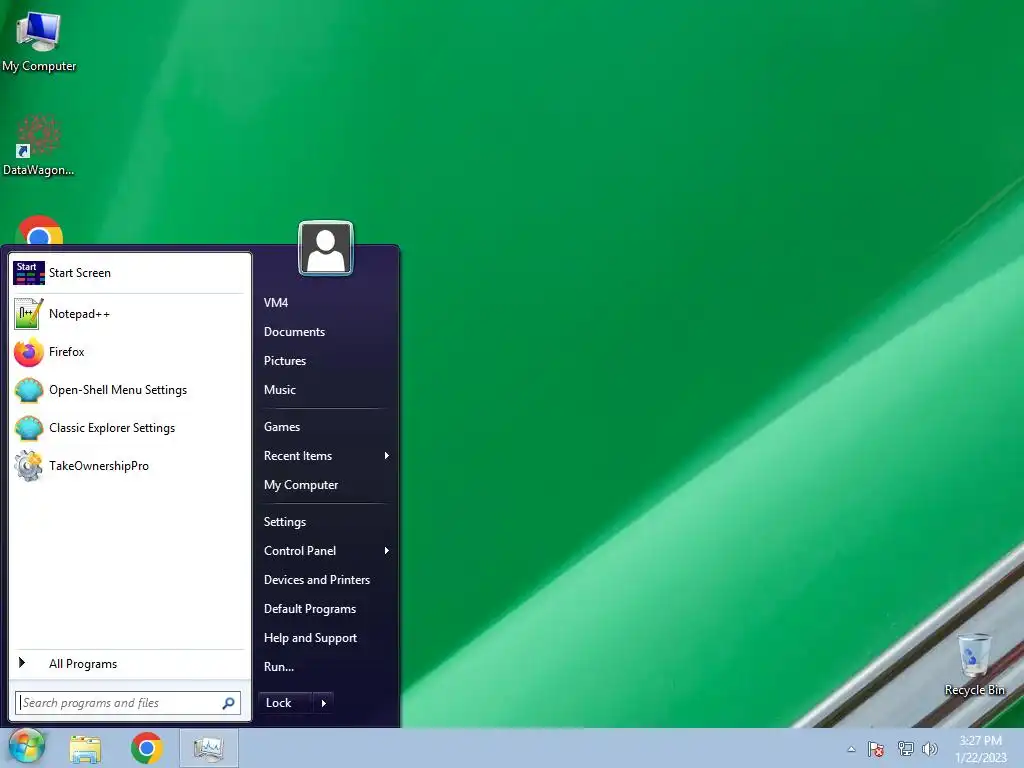Click the Control Panel label
Viewport: 1024px width, 768px height.
300,551
